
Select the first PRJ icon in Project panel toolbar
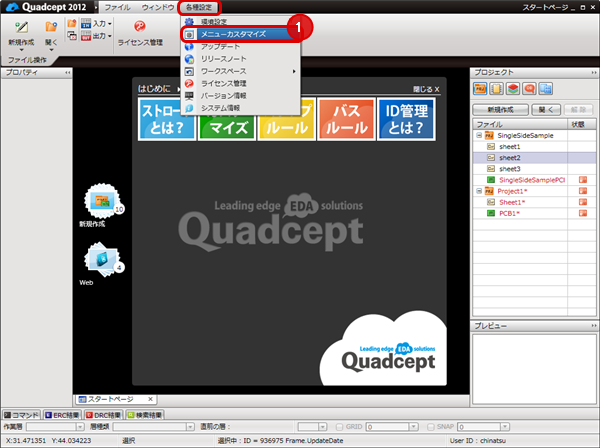coord(480,89)
